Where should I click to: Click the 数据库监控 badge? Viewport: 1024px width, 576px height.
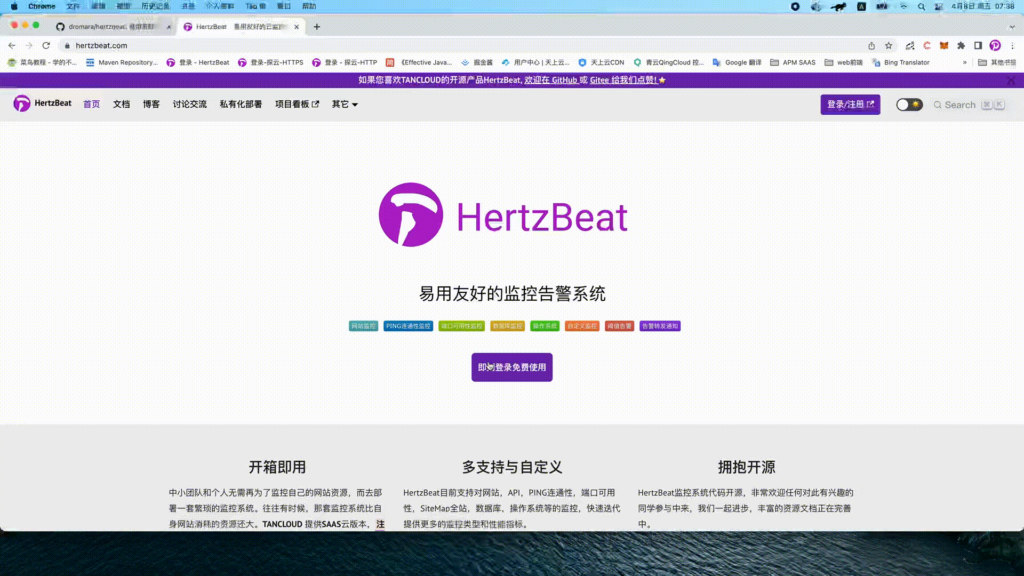[507, 326]
